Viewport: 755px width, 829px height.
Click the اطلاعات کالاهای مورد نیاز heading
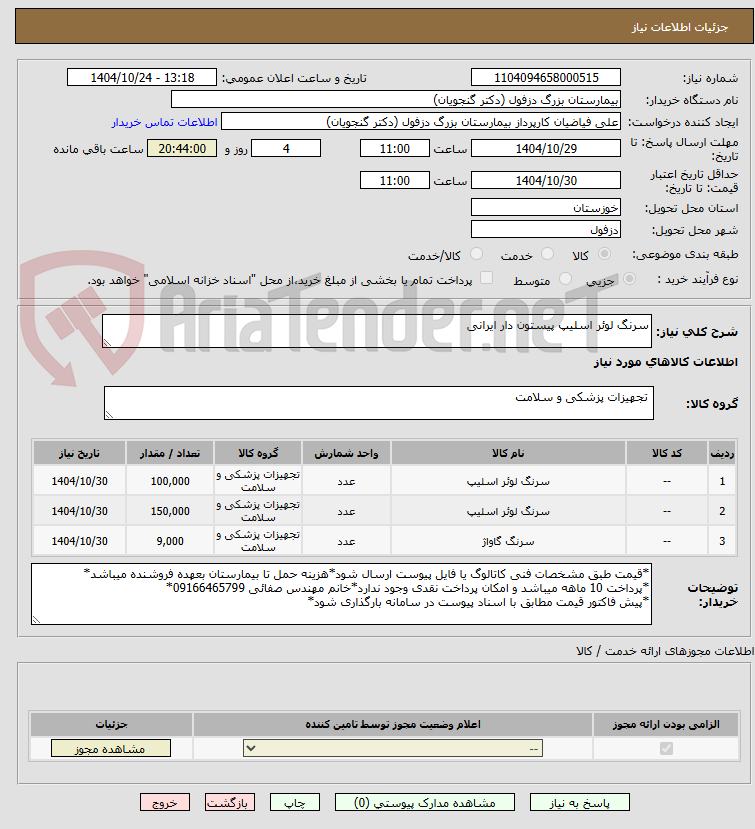[666, 362]
